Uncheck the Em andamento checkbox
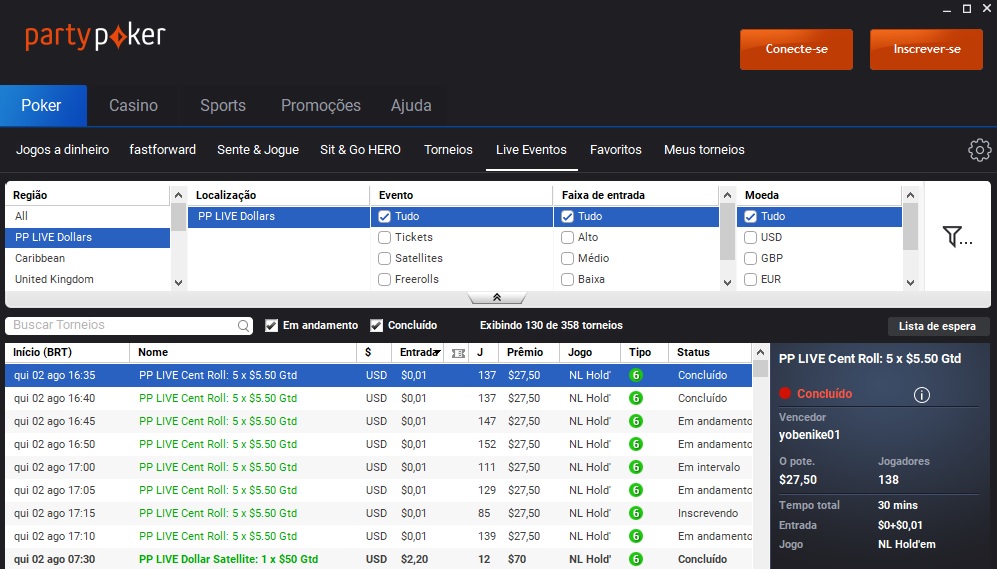The width and height of the screenshot is (997, 569). click(x=272, y=326)
